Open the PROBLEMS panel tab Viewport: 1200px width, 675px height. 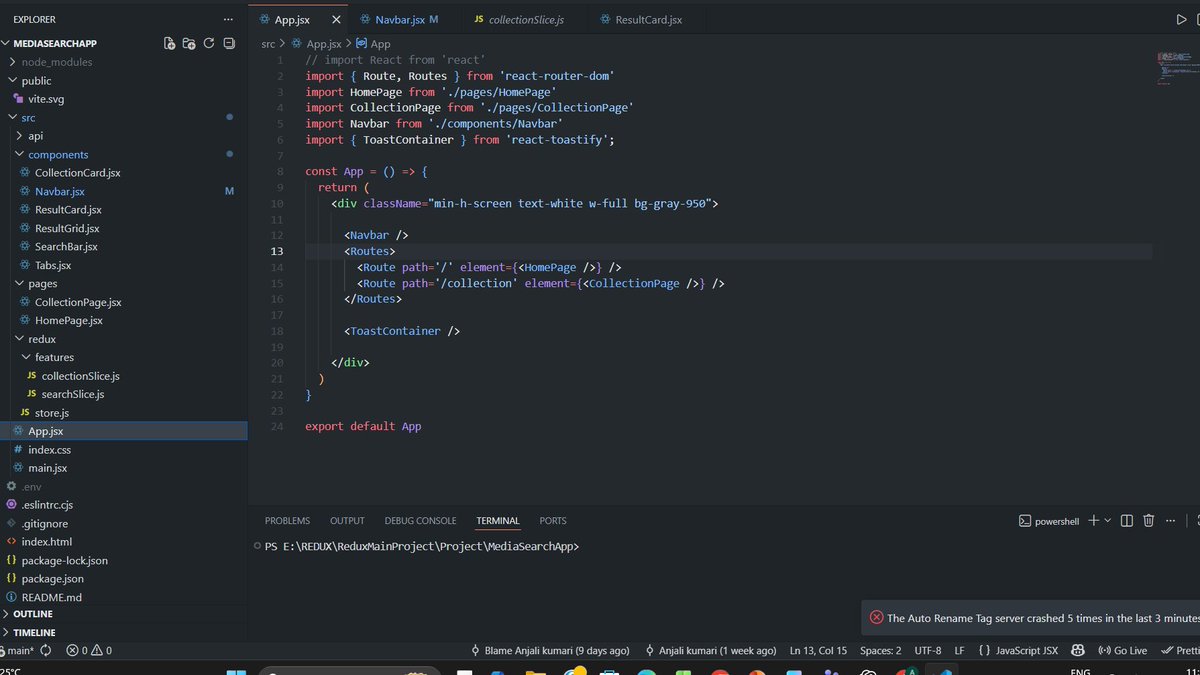(x=287, y=520)
